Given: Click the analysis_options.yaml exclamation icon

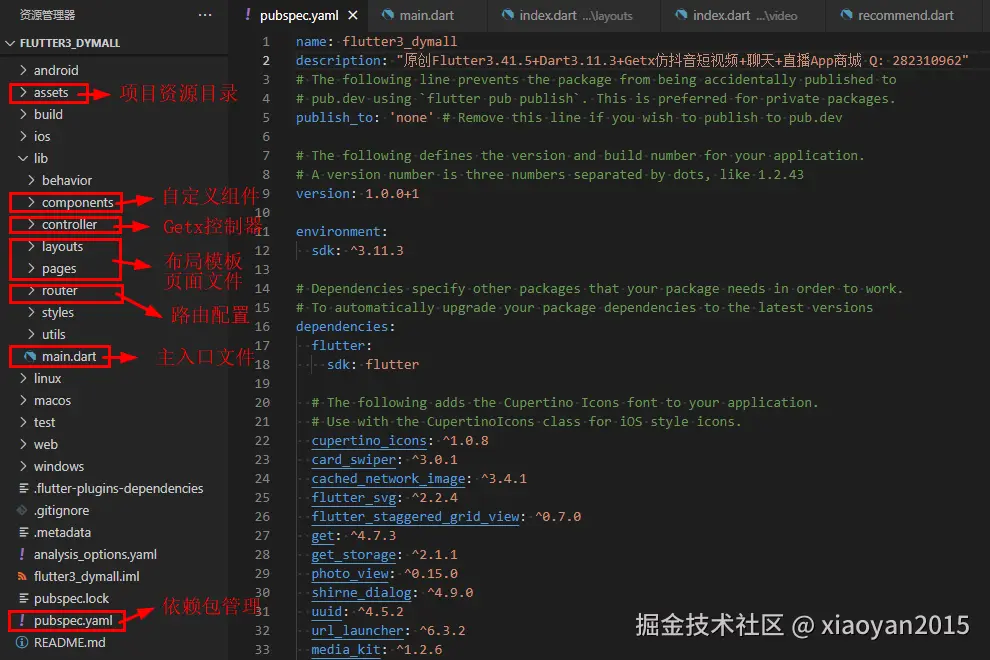Looking at the screenshot, I should tap(22, 554).
